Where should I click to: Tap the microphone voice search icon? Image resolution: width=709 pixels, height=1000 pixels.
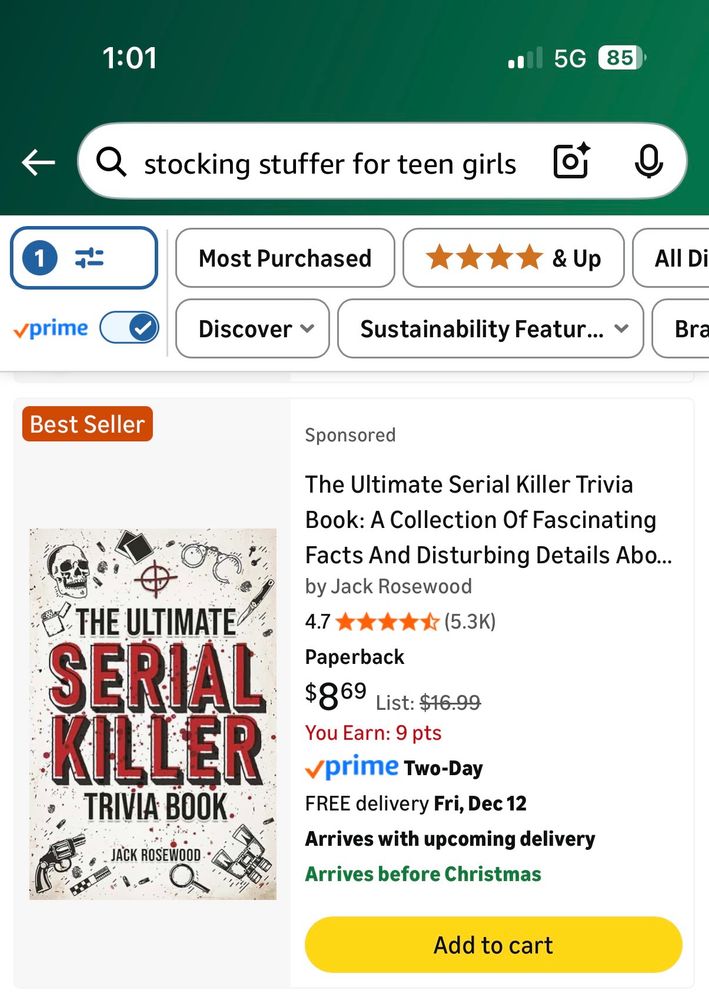click(x=648, y=162)
